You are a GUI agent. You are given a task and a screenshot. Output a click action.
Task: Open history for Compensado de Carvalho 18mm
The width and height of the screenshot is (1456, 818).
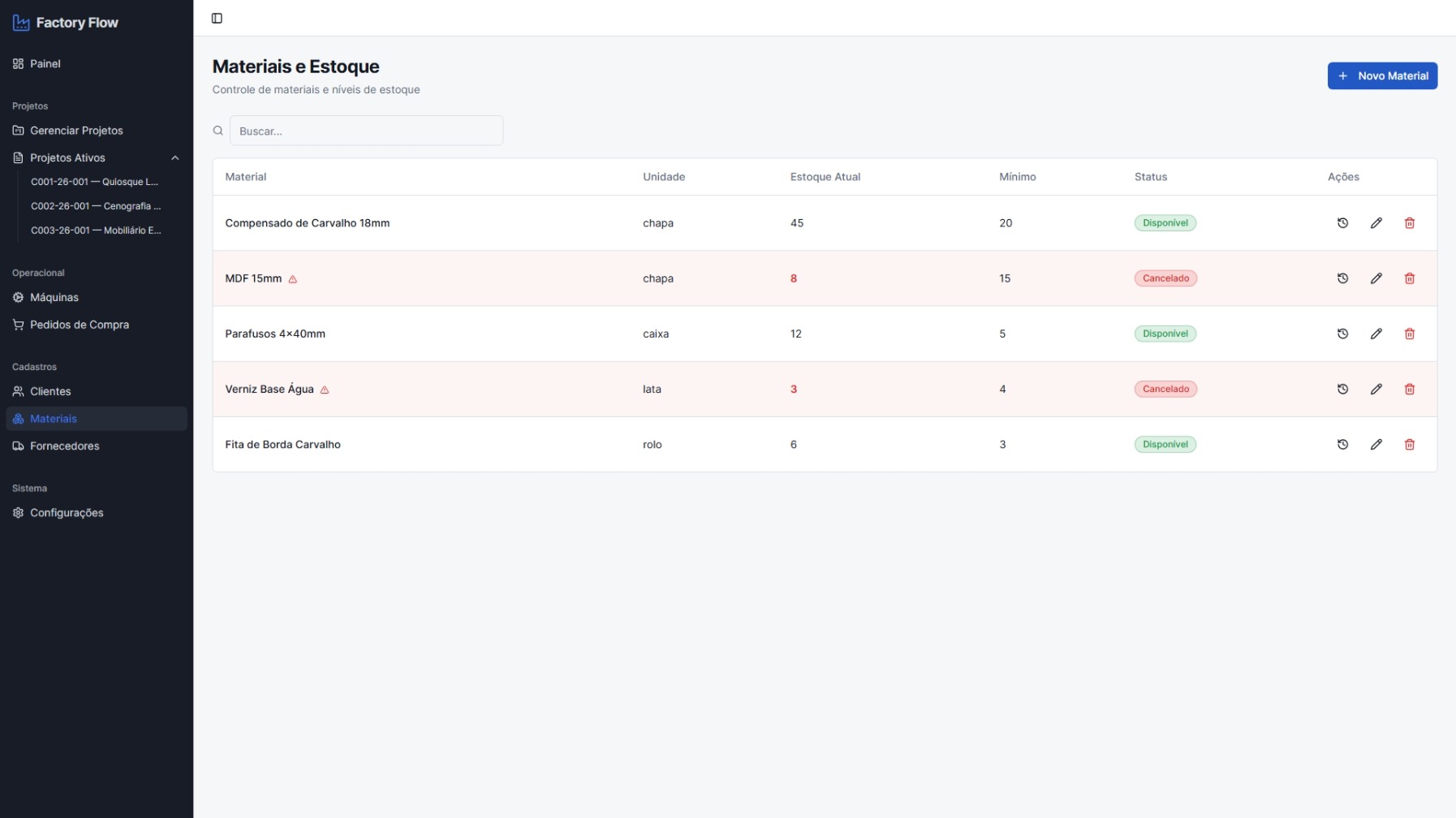1342,223
